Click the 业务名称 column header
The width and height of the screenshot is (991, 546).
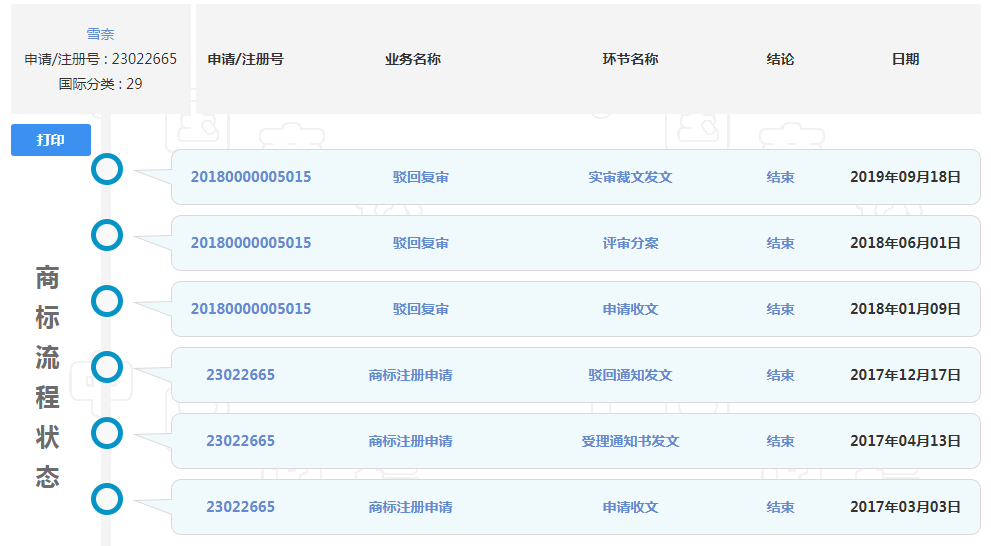click(412, 59)
